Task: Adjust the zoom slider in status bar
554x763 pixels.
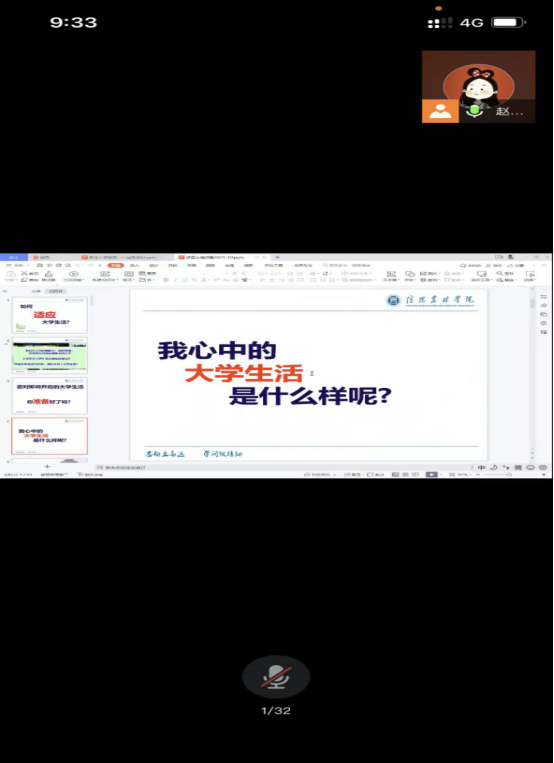Action: (x=509, y=474)
